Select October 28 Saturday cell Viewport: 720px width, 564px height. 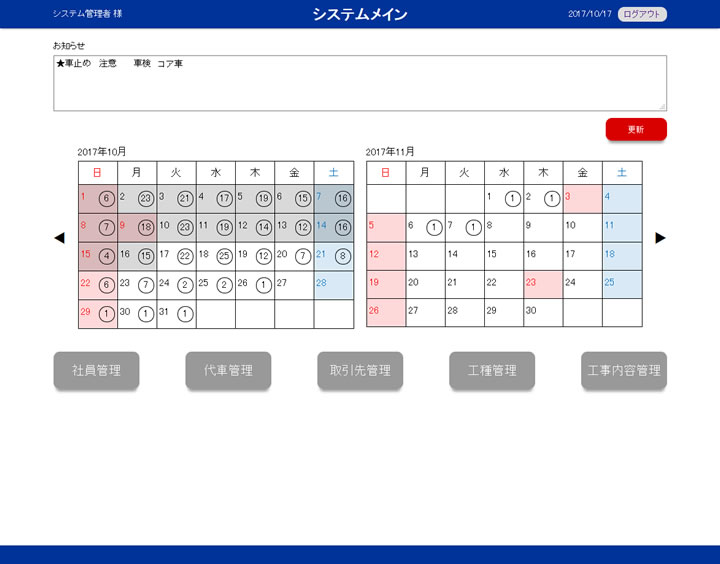coord(334,285)
